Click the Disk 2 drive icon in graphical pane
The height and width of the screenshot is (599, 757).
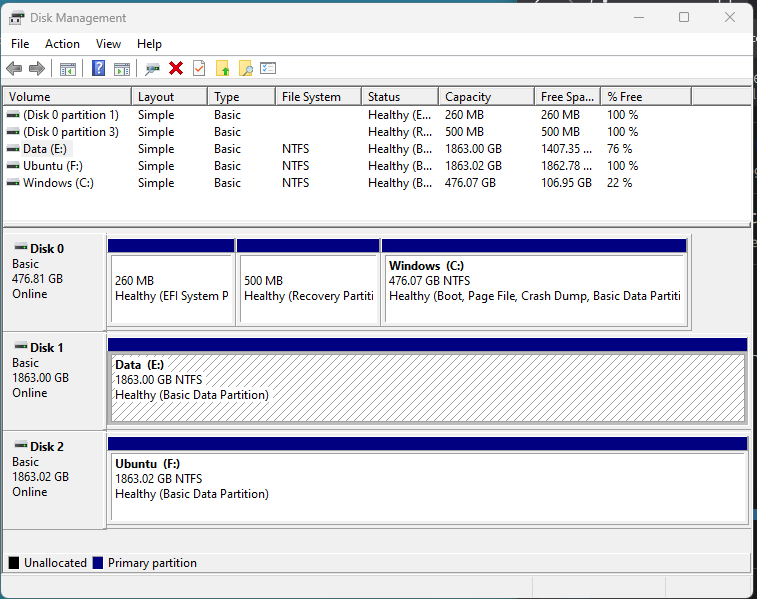click(21, 445)
